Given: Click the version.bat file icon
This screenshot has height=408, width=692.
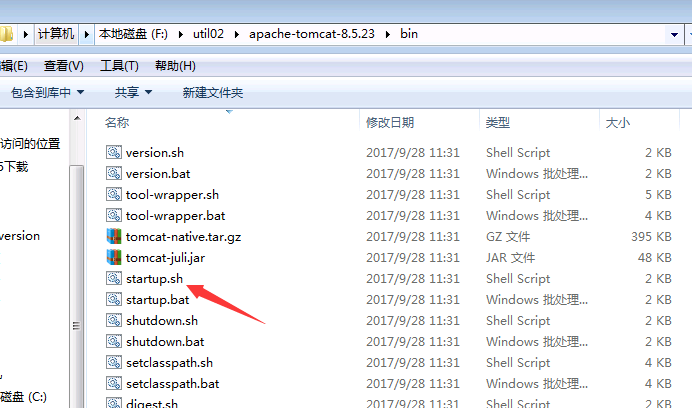Looking at the screenshot, I should [x=114, y=173].
